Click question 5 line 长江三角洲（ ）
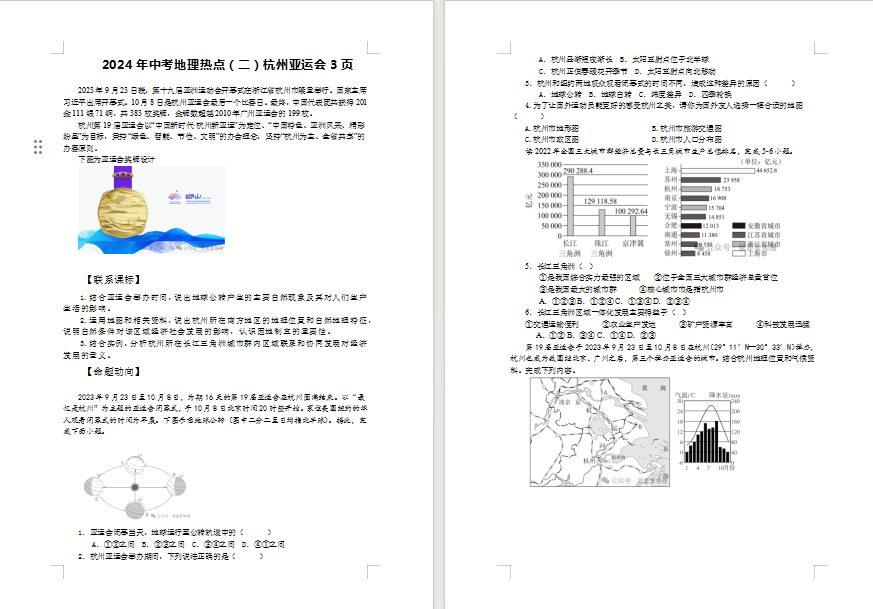The image size is (873, 609). tap(560, 266)
